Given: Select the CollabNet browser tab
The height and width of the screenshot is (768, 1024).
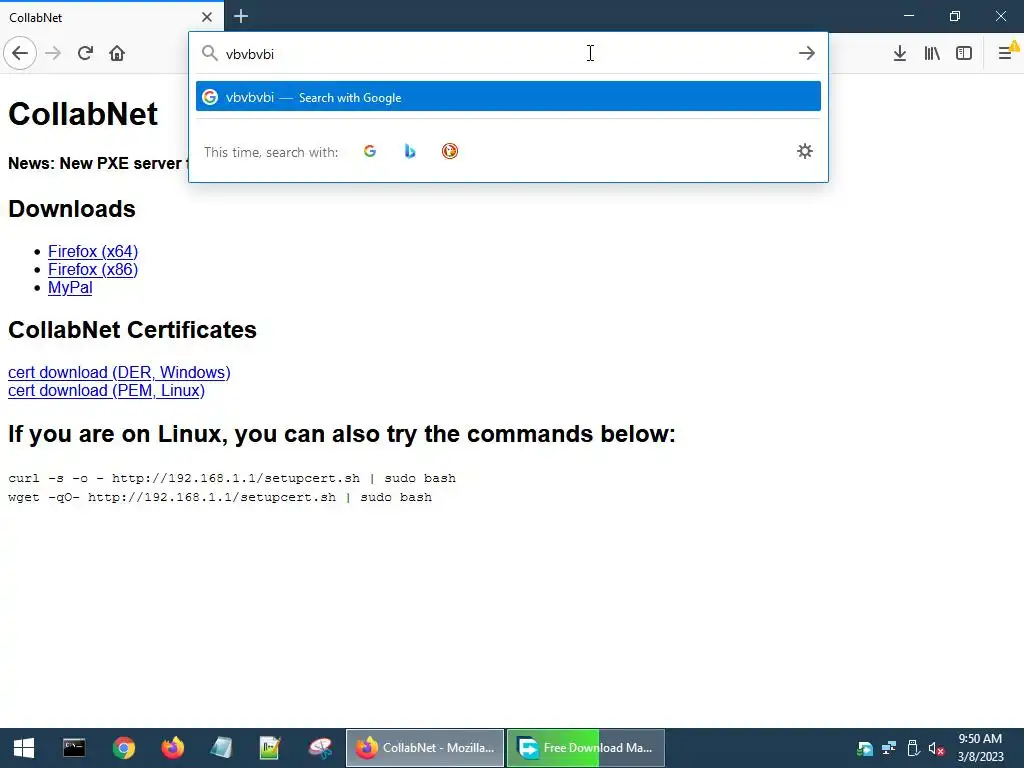Looking at the screenshot, I should (x=112, y=17).
